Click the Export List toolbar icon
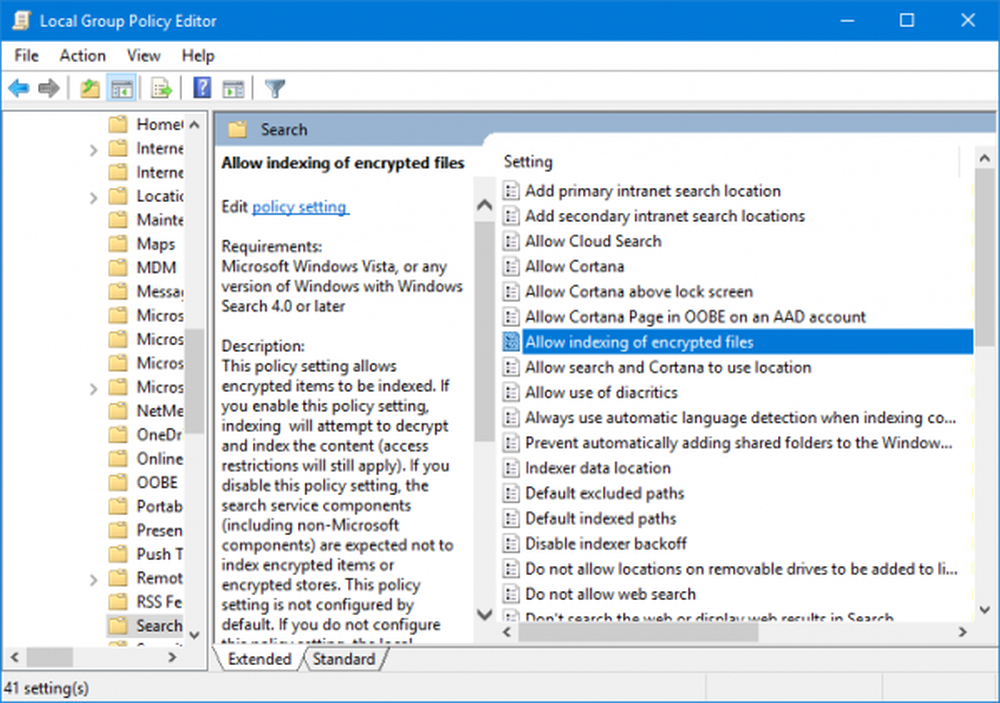Screen dimensions: 1000x703 click(161, 89)
